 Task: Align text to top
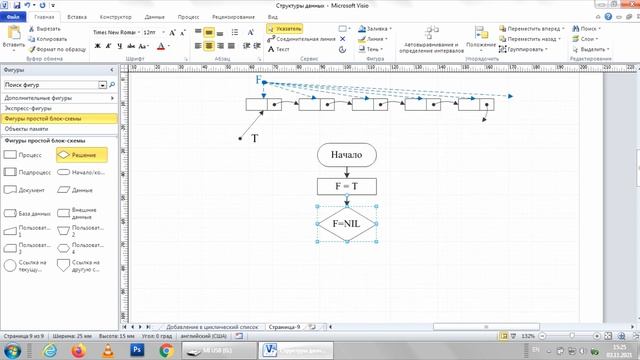click(198, 32)
